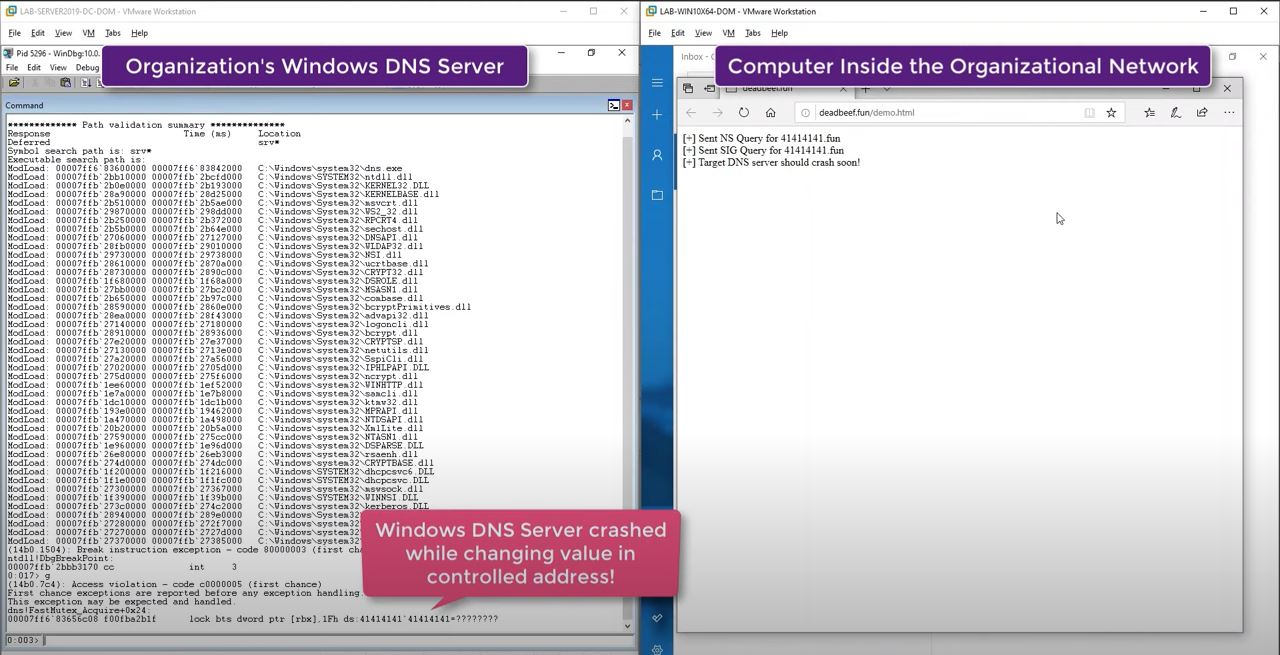Open the VM menu in the LAB-SERVER2019 window

point(88,33)
